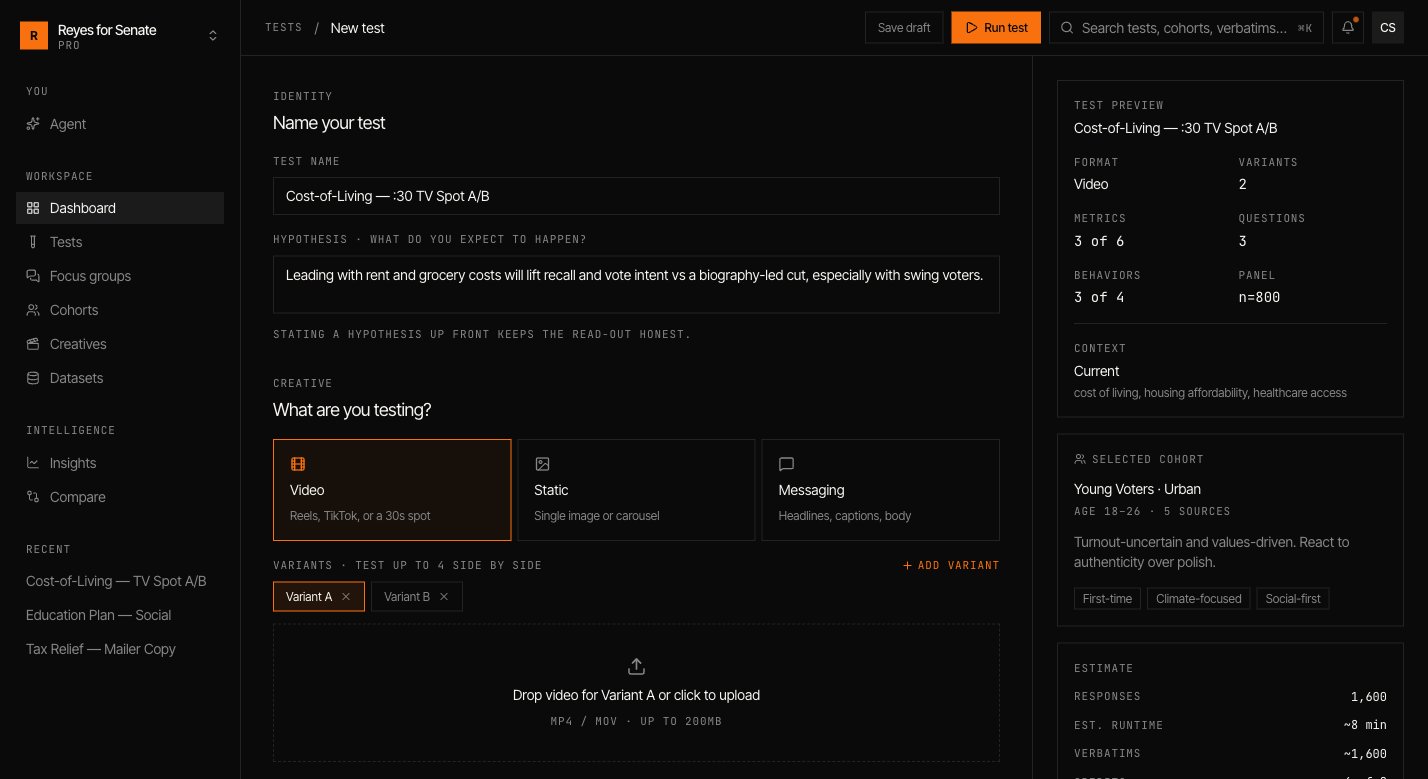This screenshot has height=779, width=1428.
Task: Click the Responses value 1,600
Action: 1369,697
